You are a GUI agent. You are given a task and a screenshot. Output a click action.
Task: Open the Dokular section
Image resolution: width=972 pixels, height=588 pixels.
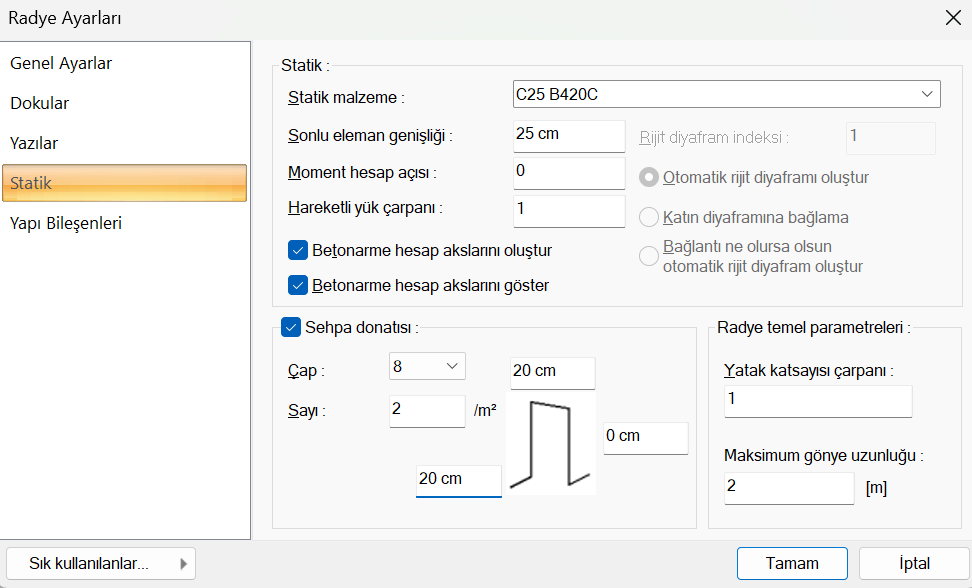pos(40,103)
